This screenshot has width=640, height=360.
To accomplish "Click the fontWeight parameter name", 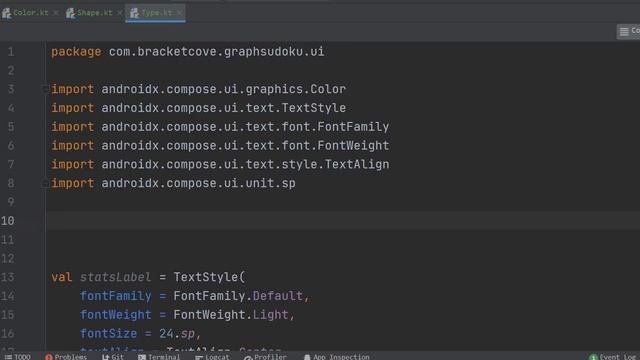I will pyautogui.click(x=116, y=315).
